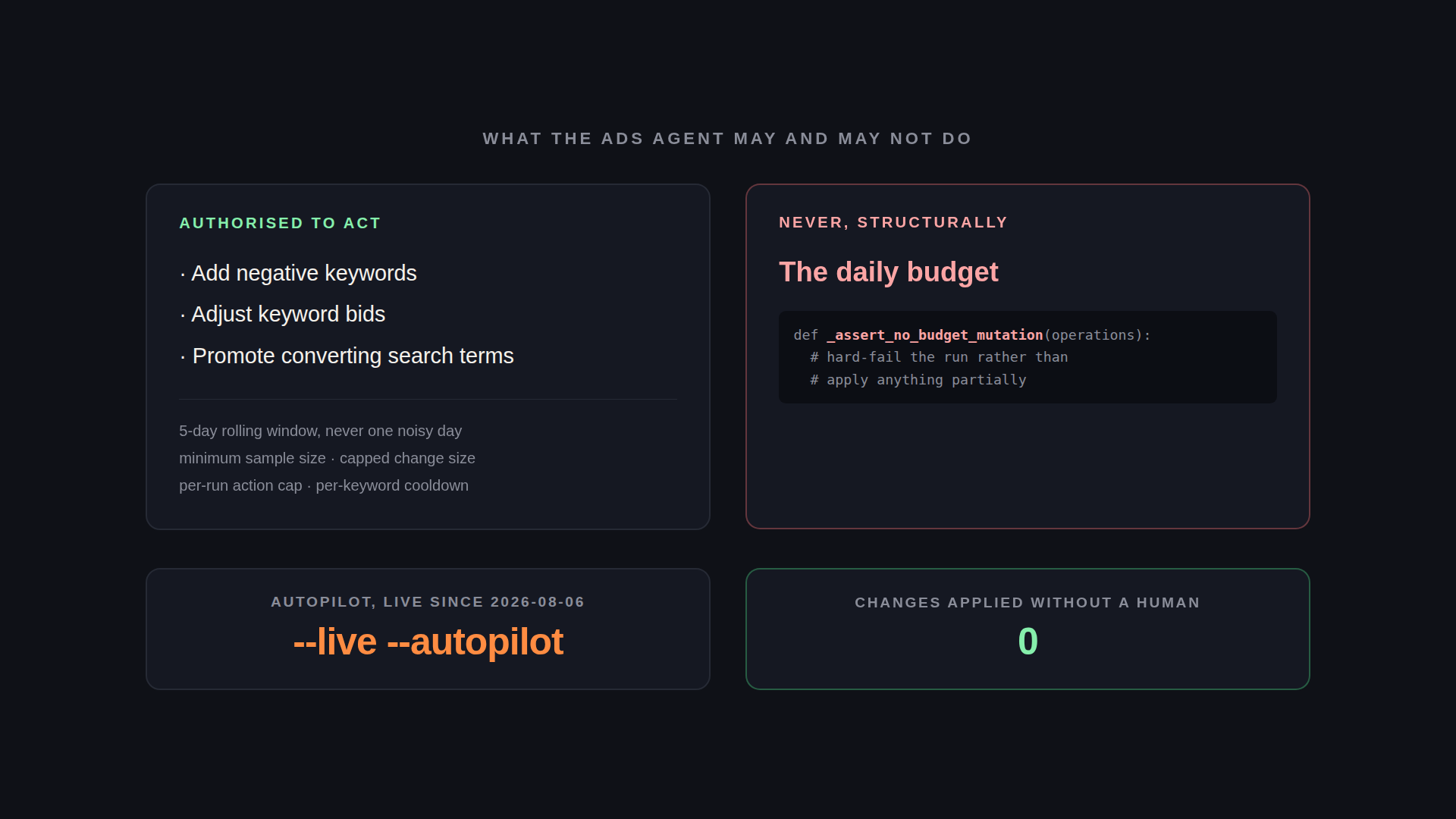Click 'CHANGES APPLIED WITHOUT A HUMAN' label
This screenshot has width=1456, height=819.
[1028, 603]
